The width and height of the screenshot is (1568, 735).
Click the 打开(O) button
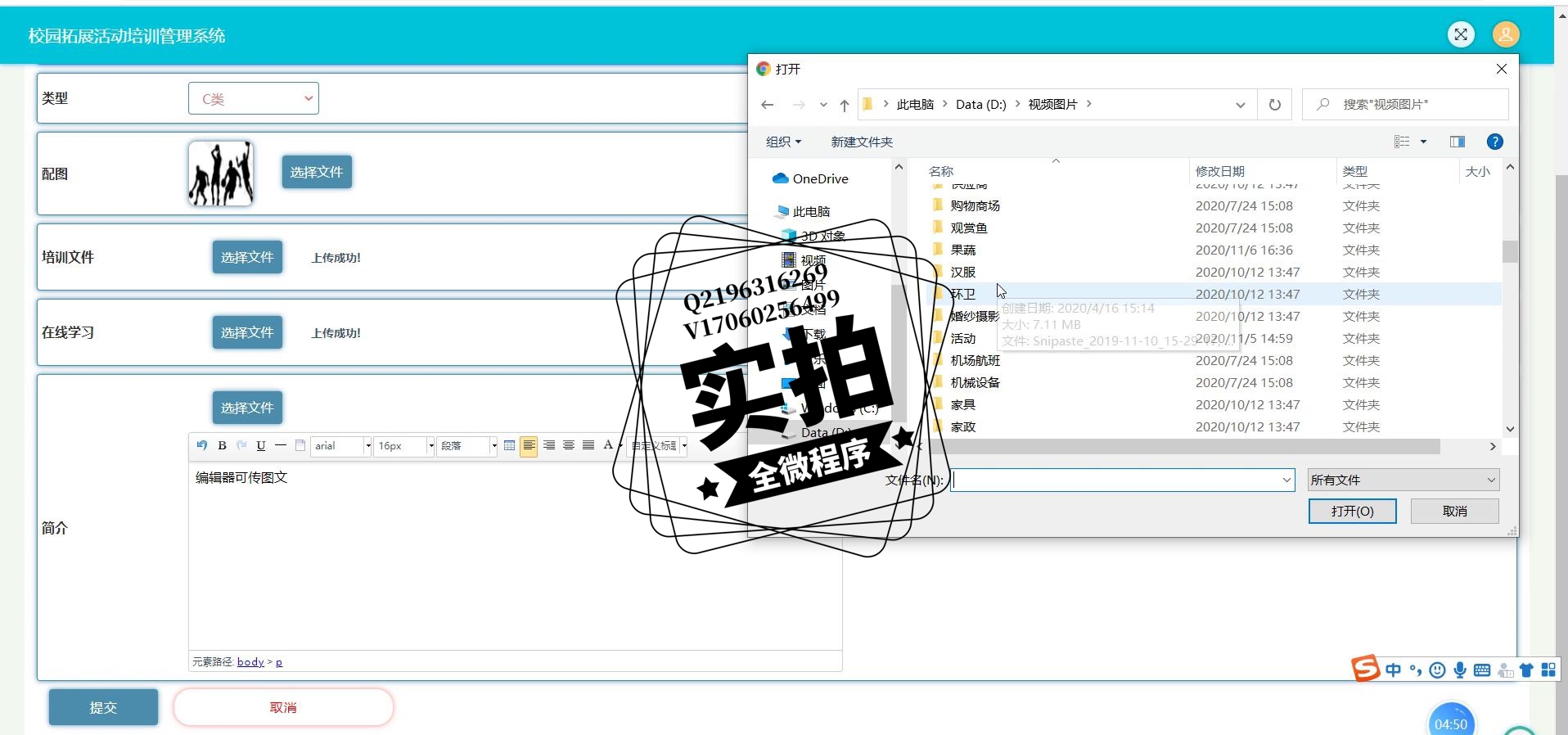[1352, 511]
